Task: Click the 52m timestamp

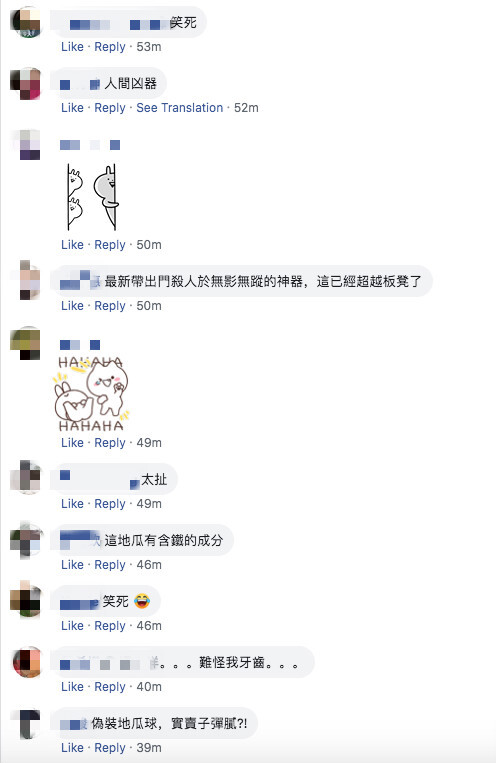Action: click(x=246, y=108)
